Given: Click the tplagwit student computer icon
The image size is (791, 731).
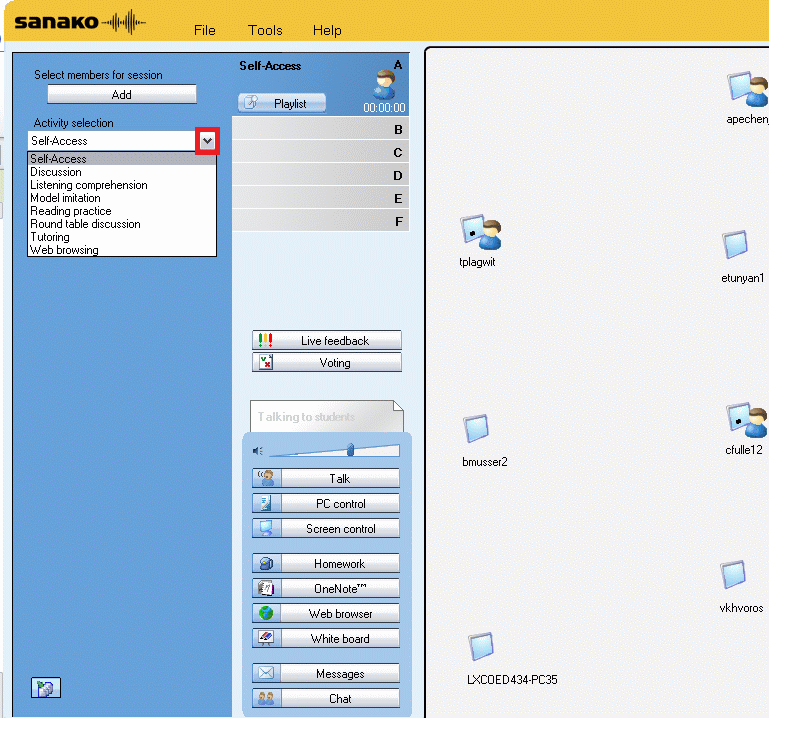Looking at the screenshot, I should (x=479, y=233).
